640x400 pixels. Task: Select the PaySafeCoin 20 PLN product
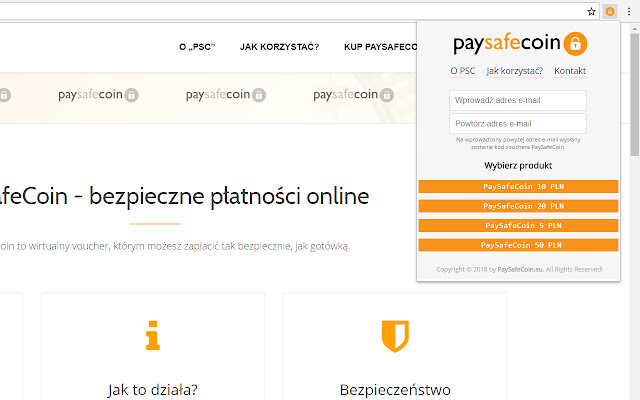click(x=518, y=206)
